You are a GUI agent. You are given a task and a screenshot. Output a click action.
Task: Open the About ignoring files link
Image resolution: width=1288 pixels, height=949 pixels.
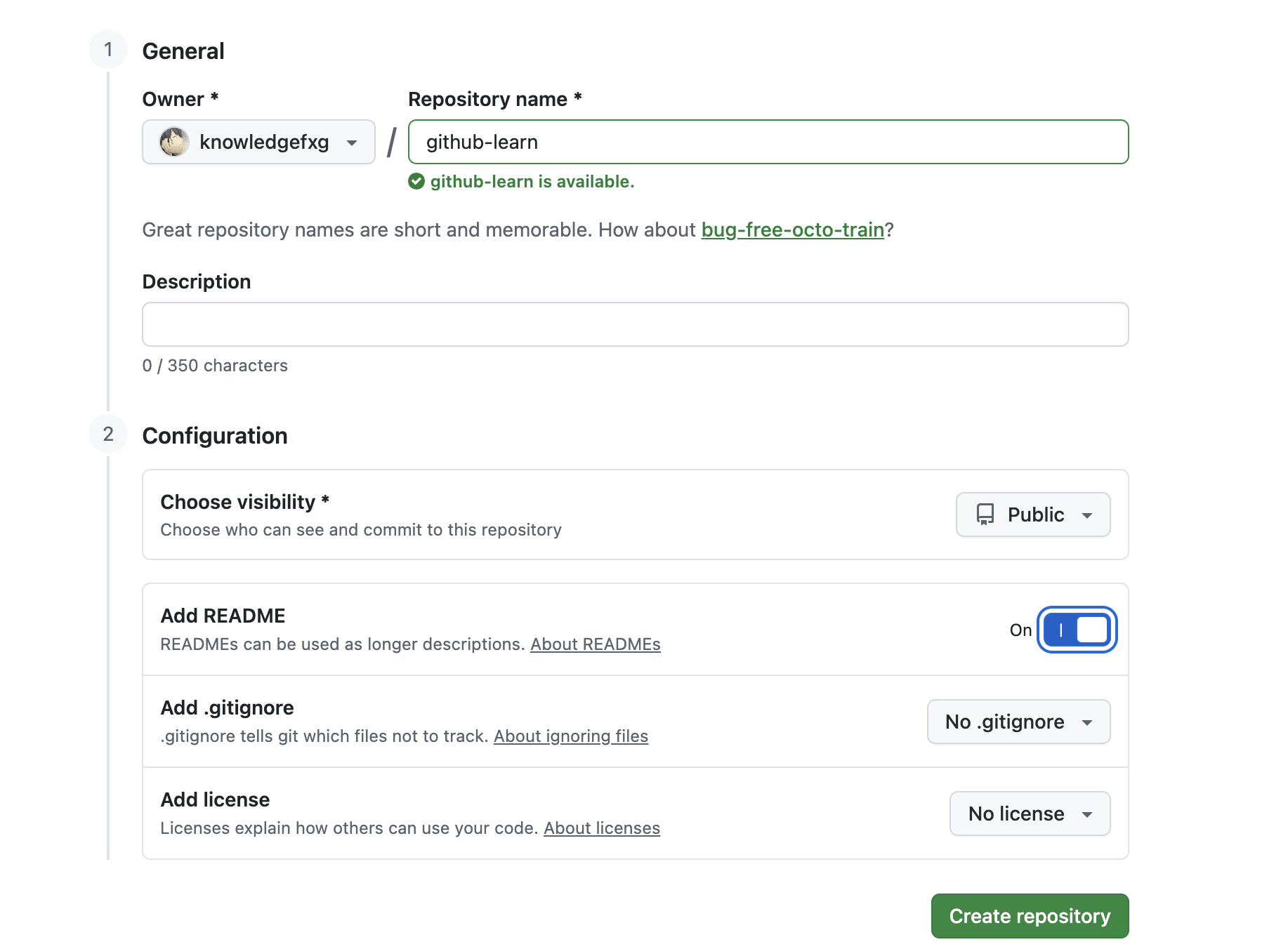[571, 736]
